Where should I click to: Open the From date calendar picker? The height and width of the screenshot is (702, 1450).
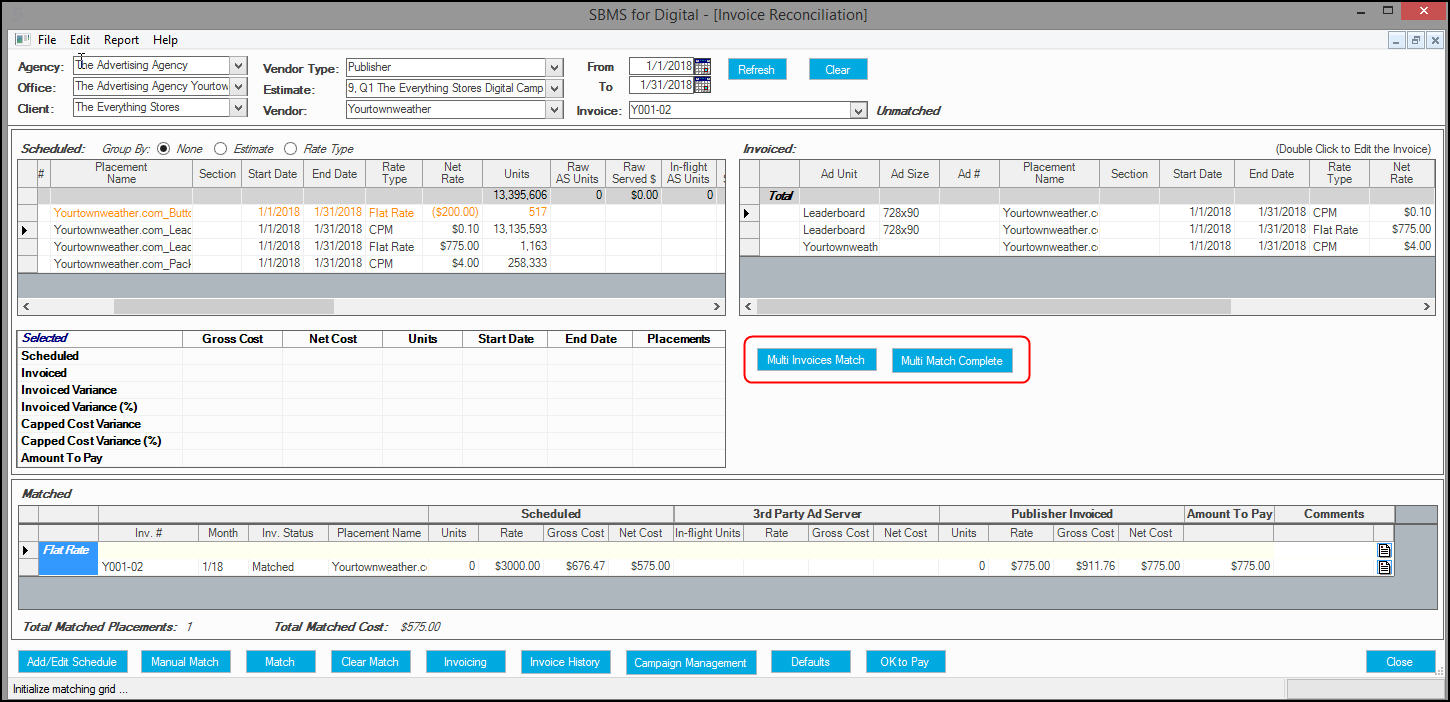point(702,66)
